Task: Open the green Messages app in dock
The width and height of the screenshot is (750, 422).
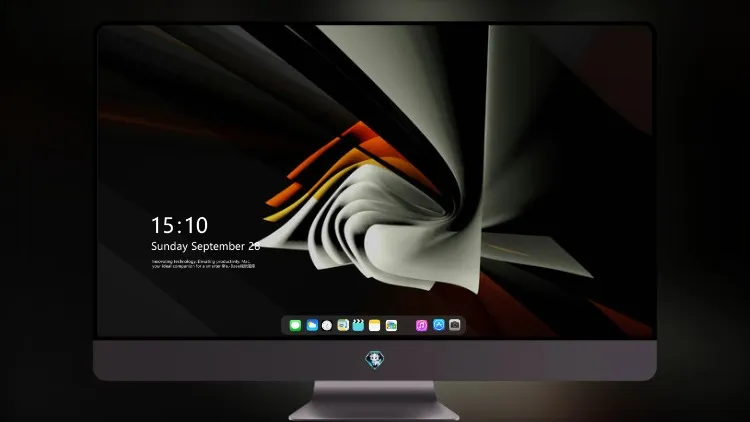Action: [295, 325]
